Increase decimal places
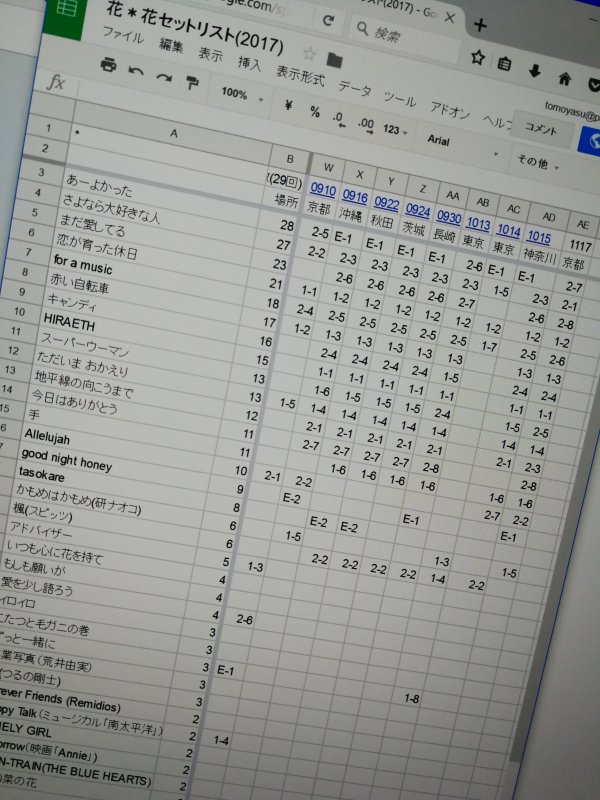 366,125
